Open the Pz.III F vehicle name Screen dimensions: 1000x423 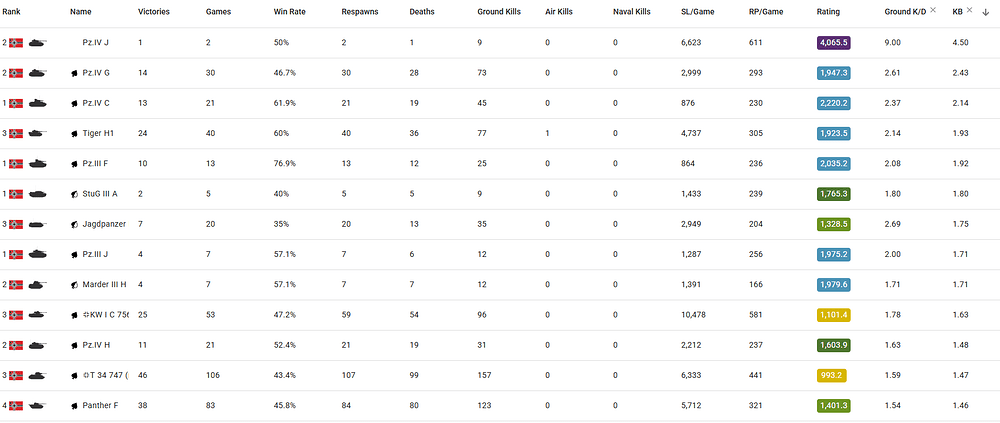[x=98, y=164]
